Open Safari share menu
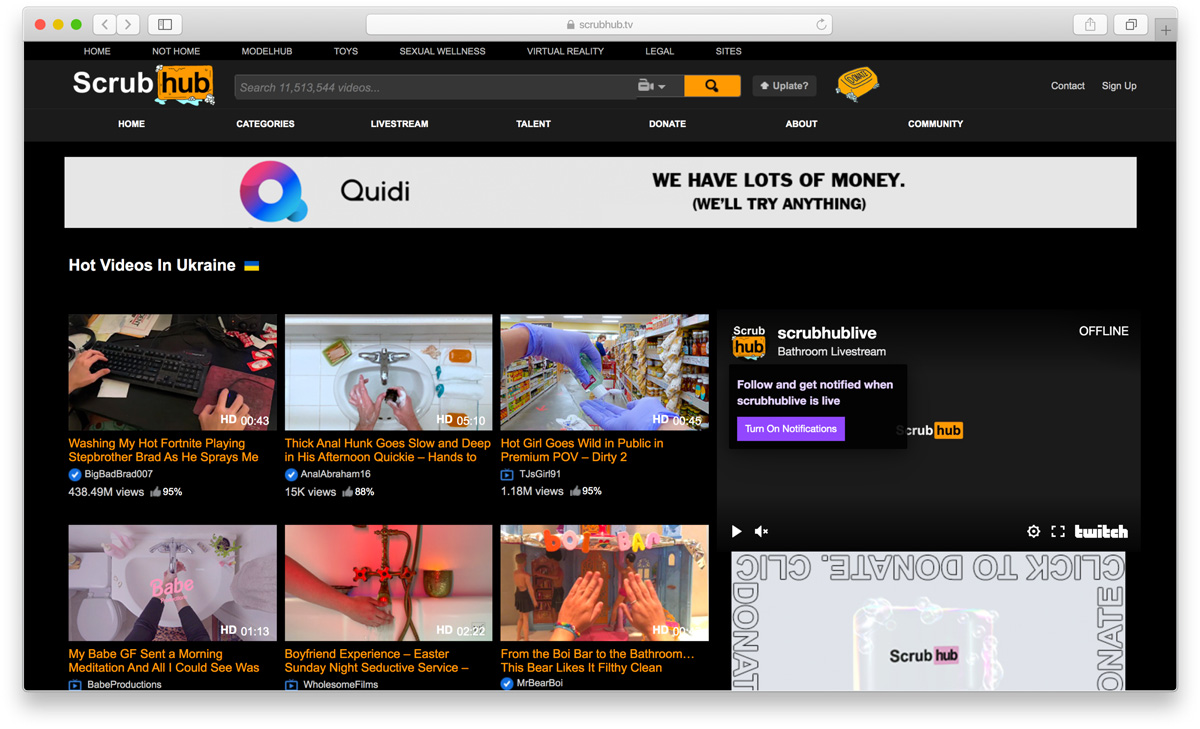This screenshot has width=1200, height=729. 1090,25
